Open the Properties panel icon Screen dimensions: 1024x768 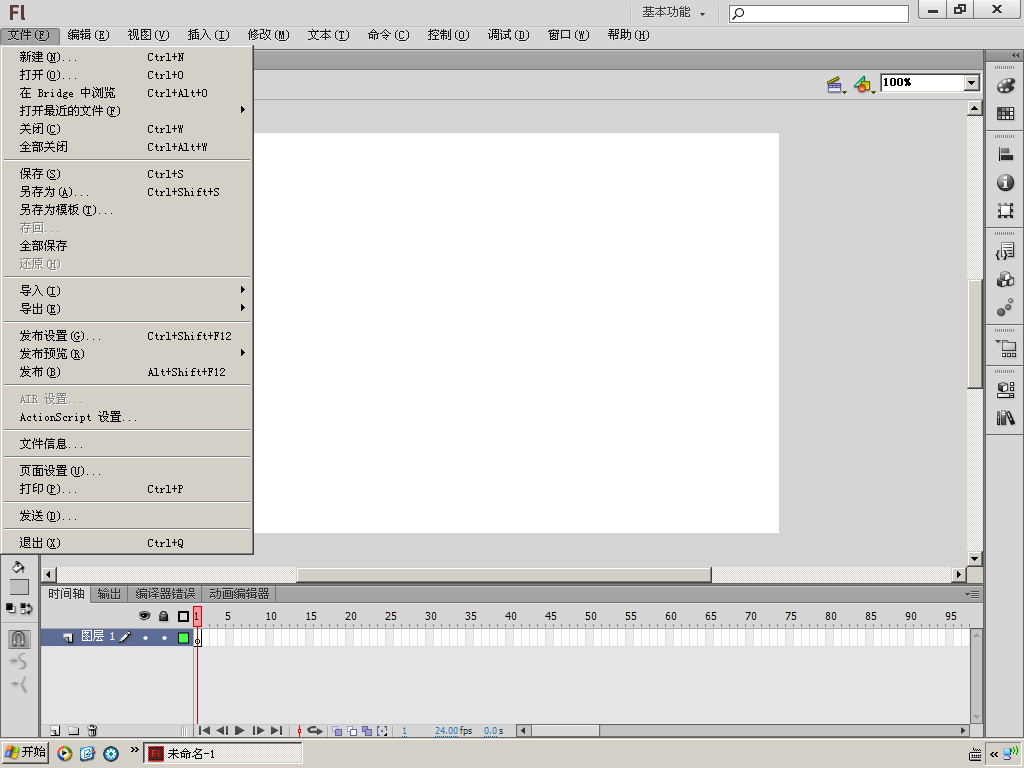[x=1006, y=390]
